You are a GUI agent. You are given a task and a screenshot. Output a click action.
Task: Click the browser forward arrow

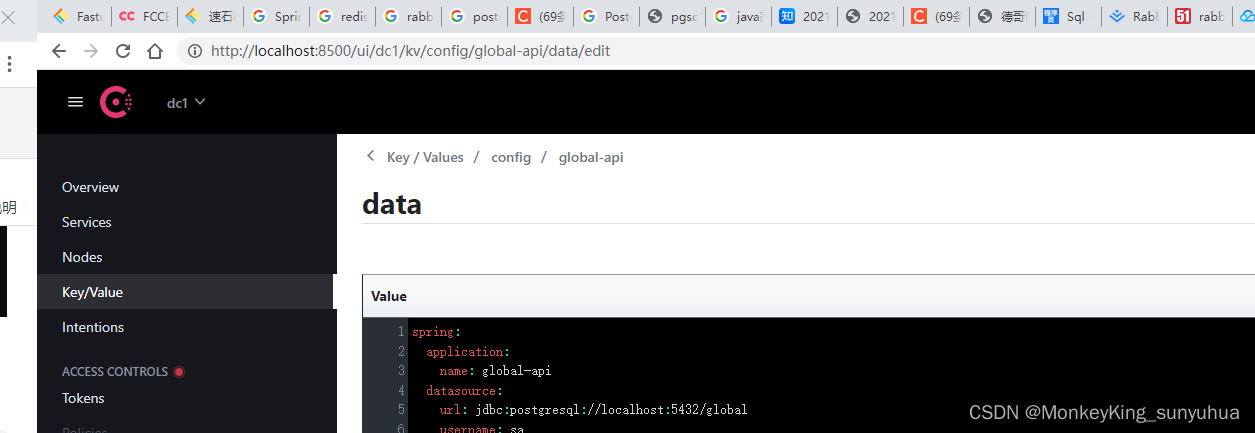click(91, 51)
